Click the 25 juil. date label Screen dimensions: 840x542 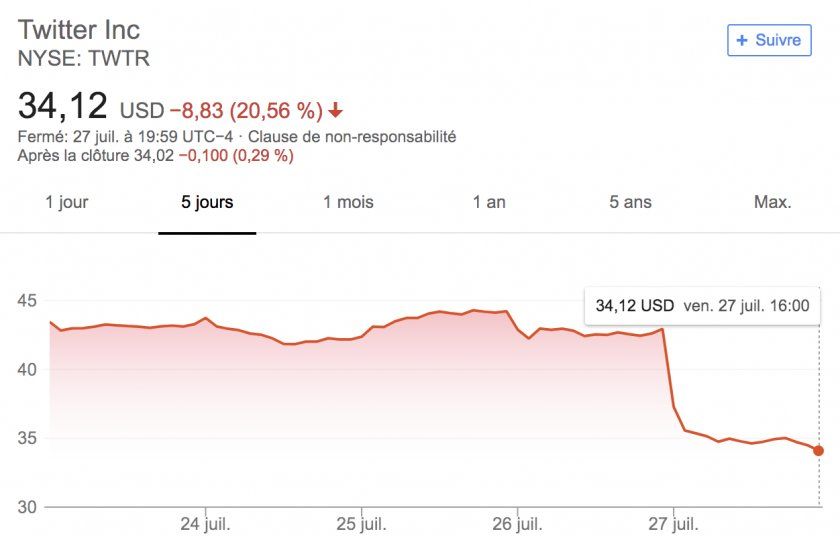point(361,523)
